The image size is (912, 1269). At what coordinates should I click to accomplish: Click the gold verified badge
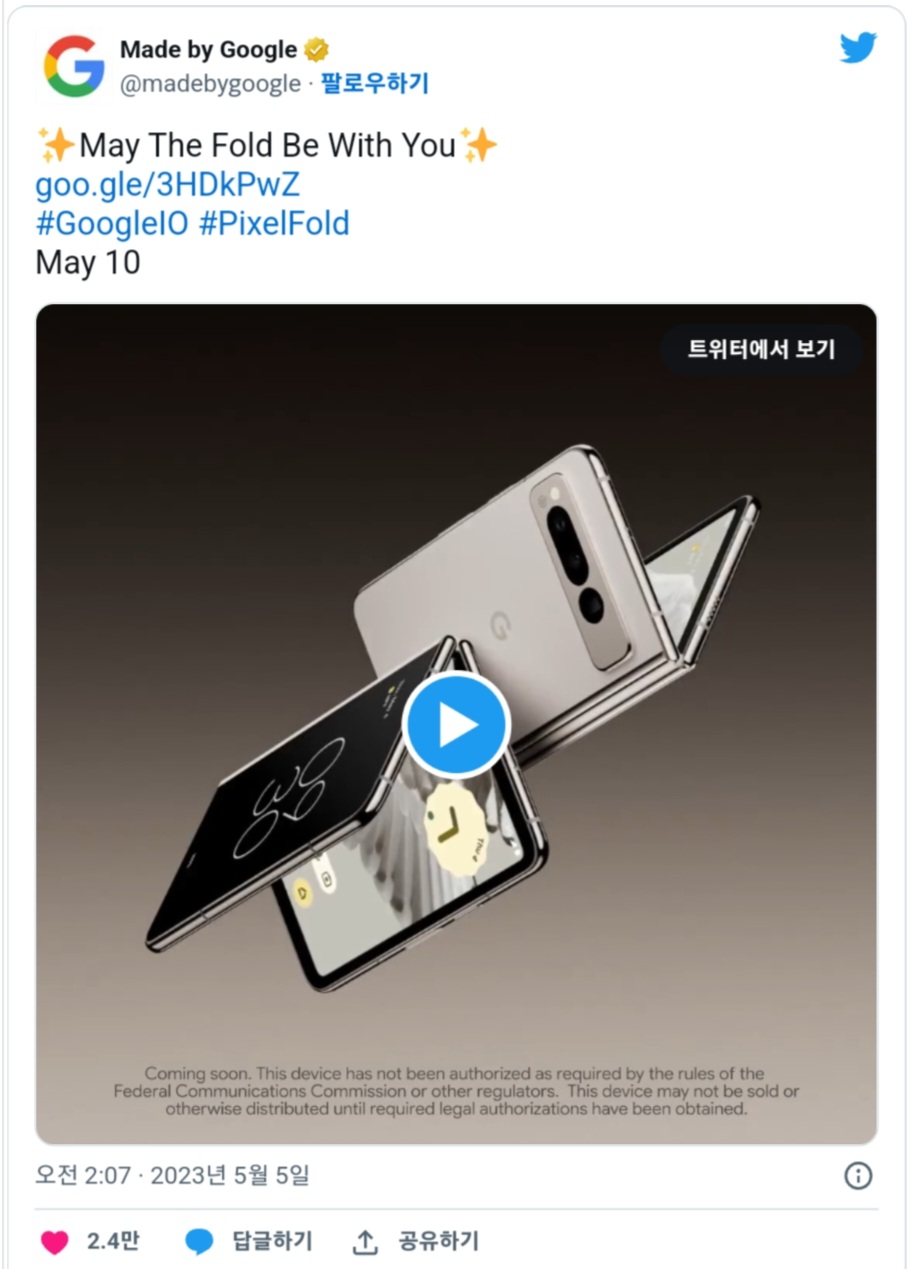click(x=317, y=49)
